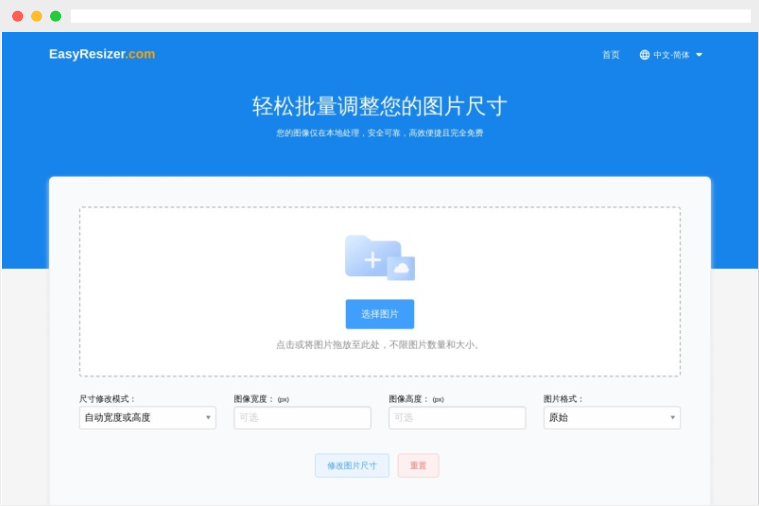759x506 pixels.
Task: Click the dashed drop zone hint text
Action: click(x=378, y=345)
